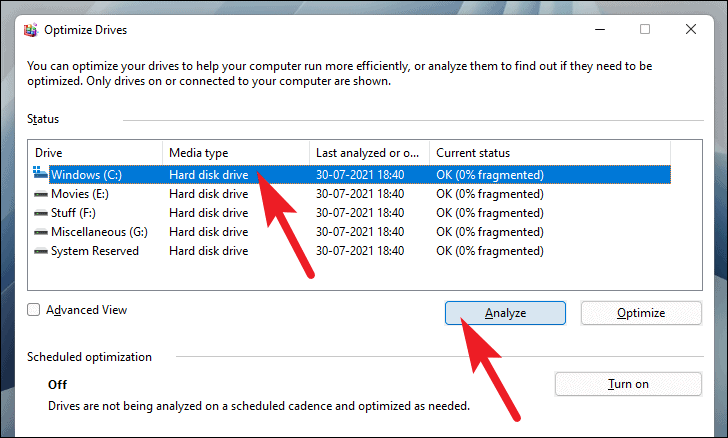
Task: Sort by the Media type column header
Action: coord(236,153)
